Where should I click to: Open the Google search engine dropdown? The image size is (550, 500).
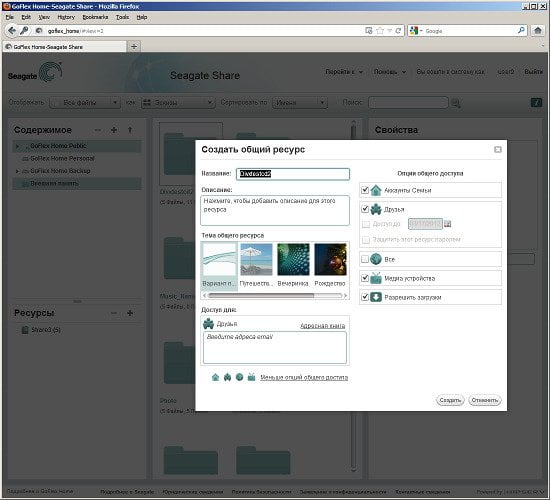click(416, 31)
